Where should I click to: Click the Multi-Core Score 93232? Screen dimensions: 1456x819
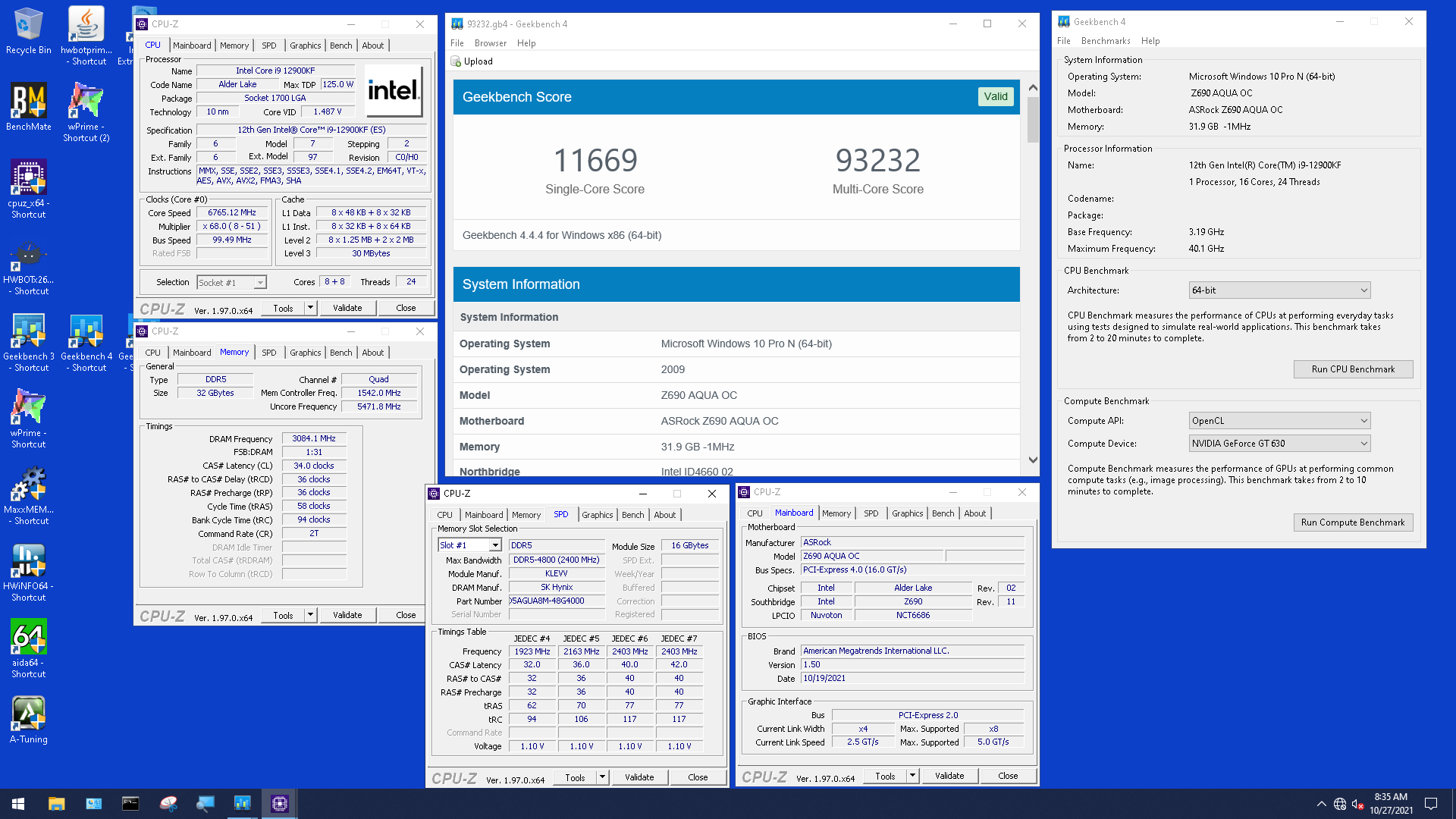tap(877, 160)
